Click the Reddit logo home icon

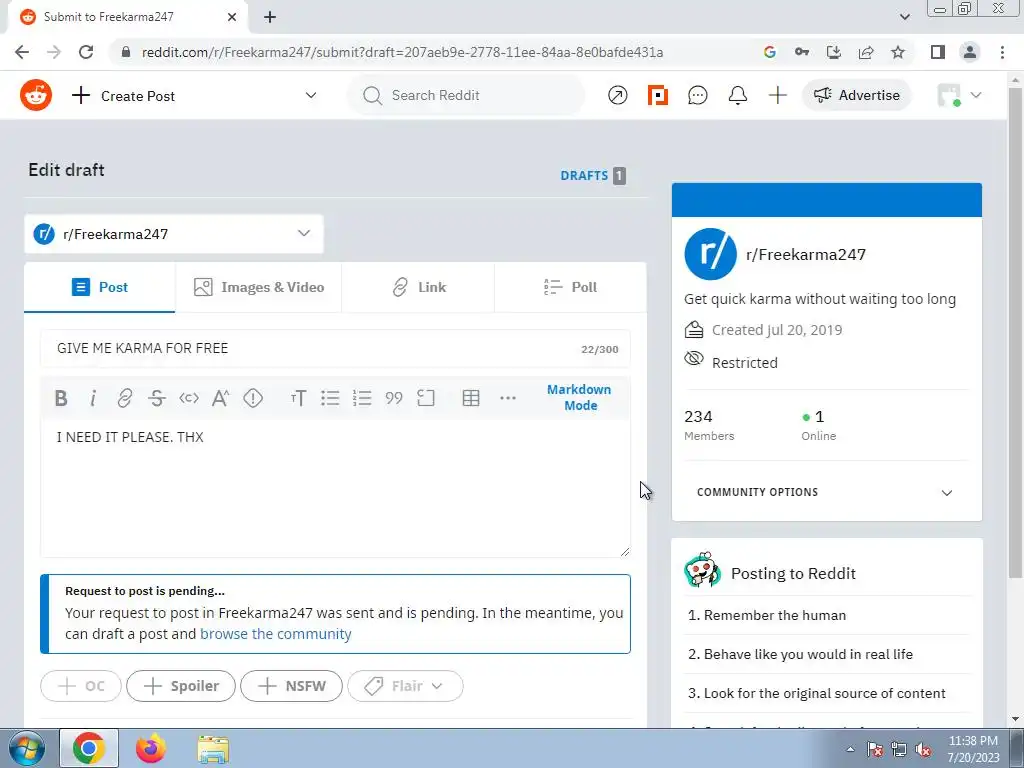pyautogui.click(x=36, y=95)
